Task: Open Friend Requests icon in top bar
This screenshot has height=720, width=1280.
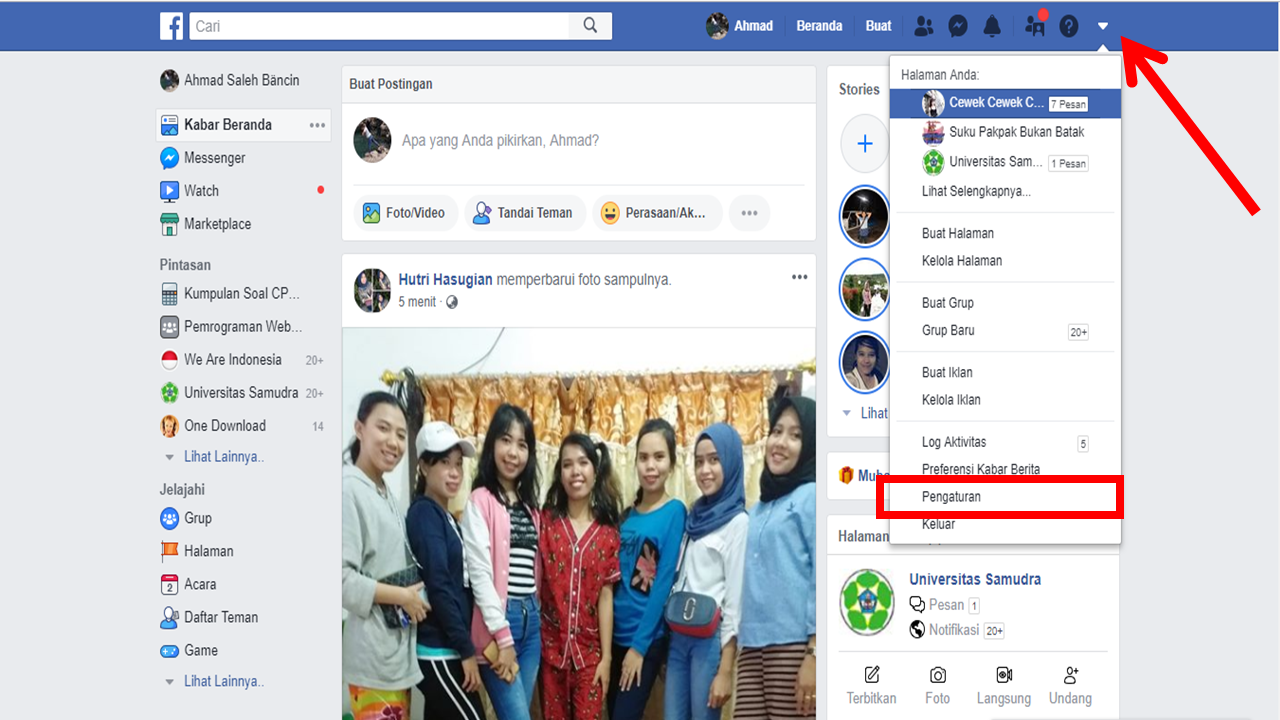Action: coord(924,26)
